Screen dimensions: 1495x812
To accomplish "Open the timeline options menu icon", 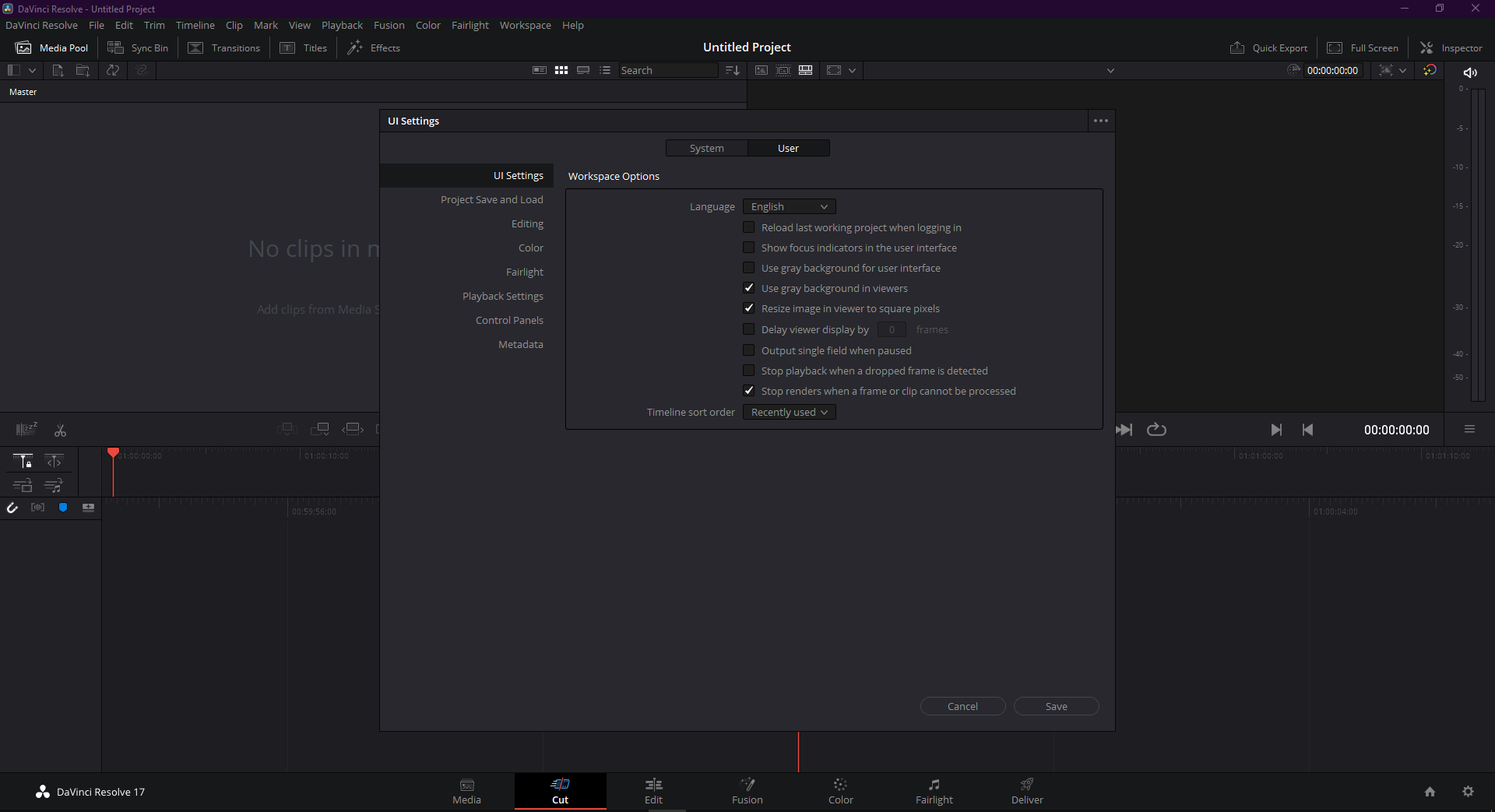I will pos(1469,429).
